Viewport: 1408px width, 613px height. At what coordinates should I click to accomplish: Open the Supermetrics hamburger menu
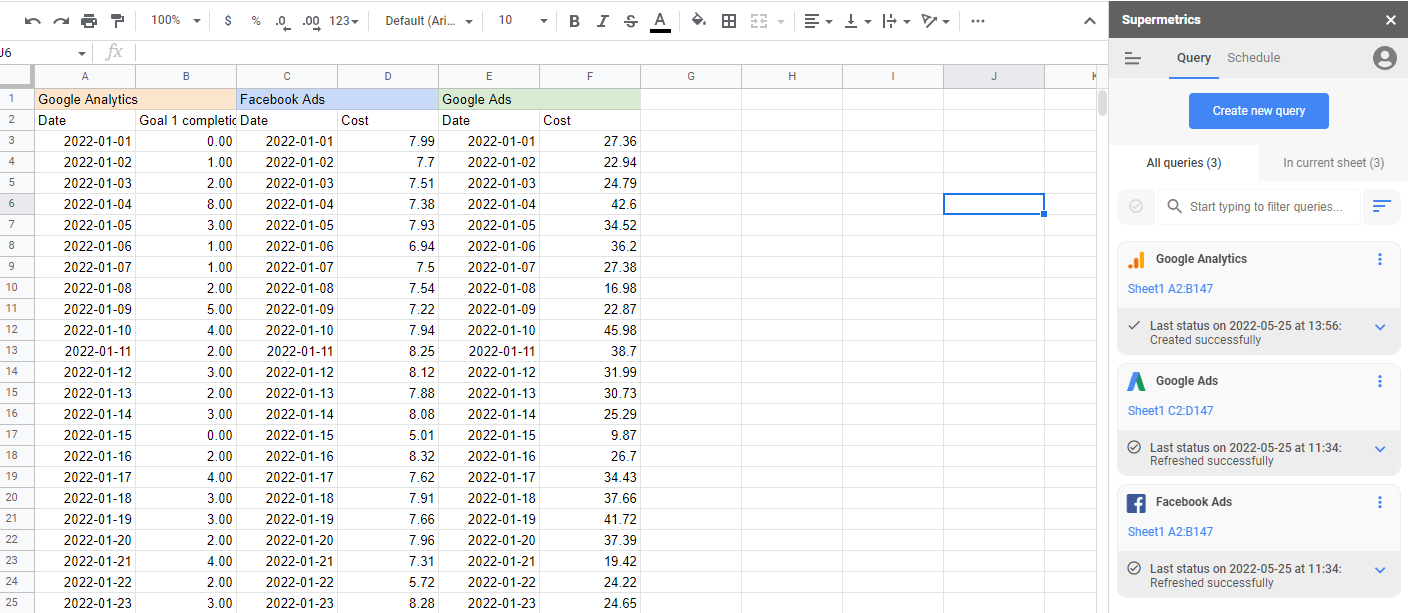point(1133,59)
